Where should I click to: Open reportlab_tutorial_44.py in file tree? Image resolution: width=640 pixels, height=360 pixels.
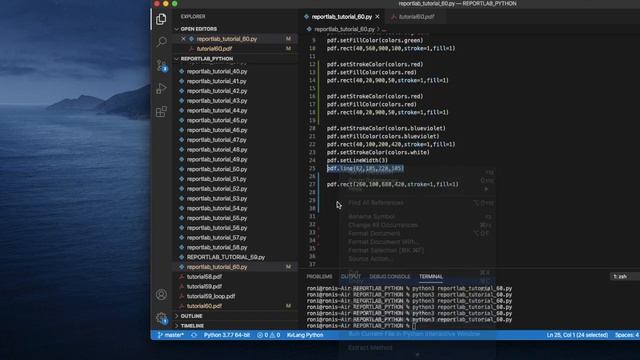[217, 111]
